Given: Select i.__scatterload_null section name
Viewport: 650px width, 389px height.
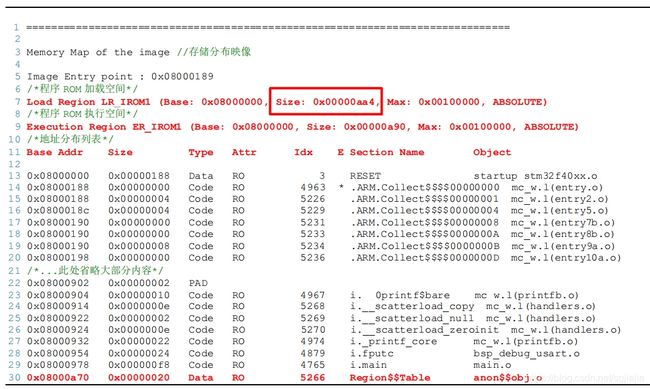Looking at the screenshot, I should click(412, 318).
